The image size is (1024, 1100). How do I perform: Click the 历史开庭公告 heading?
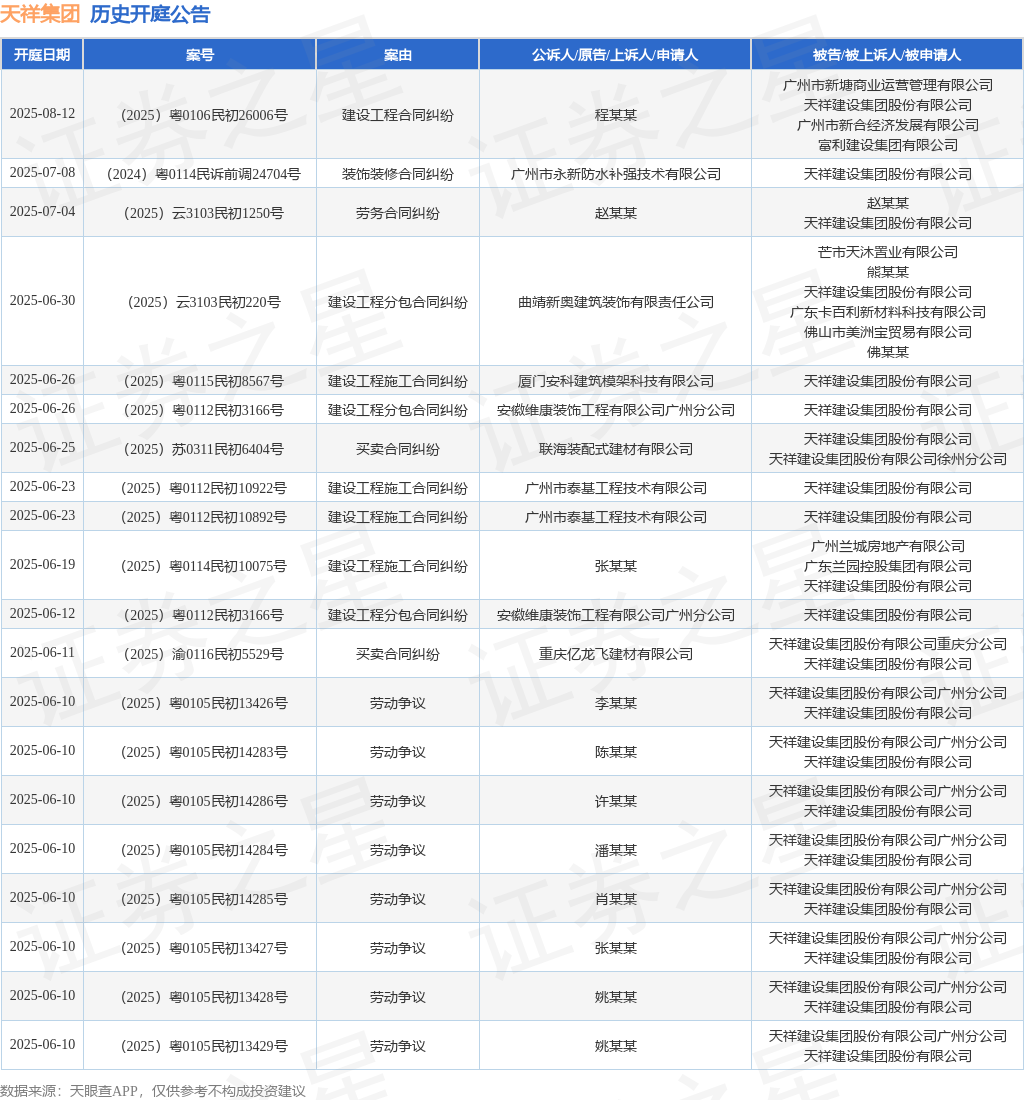150,14
